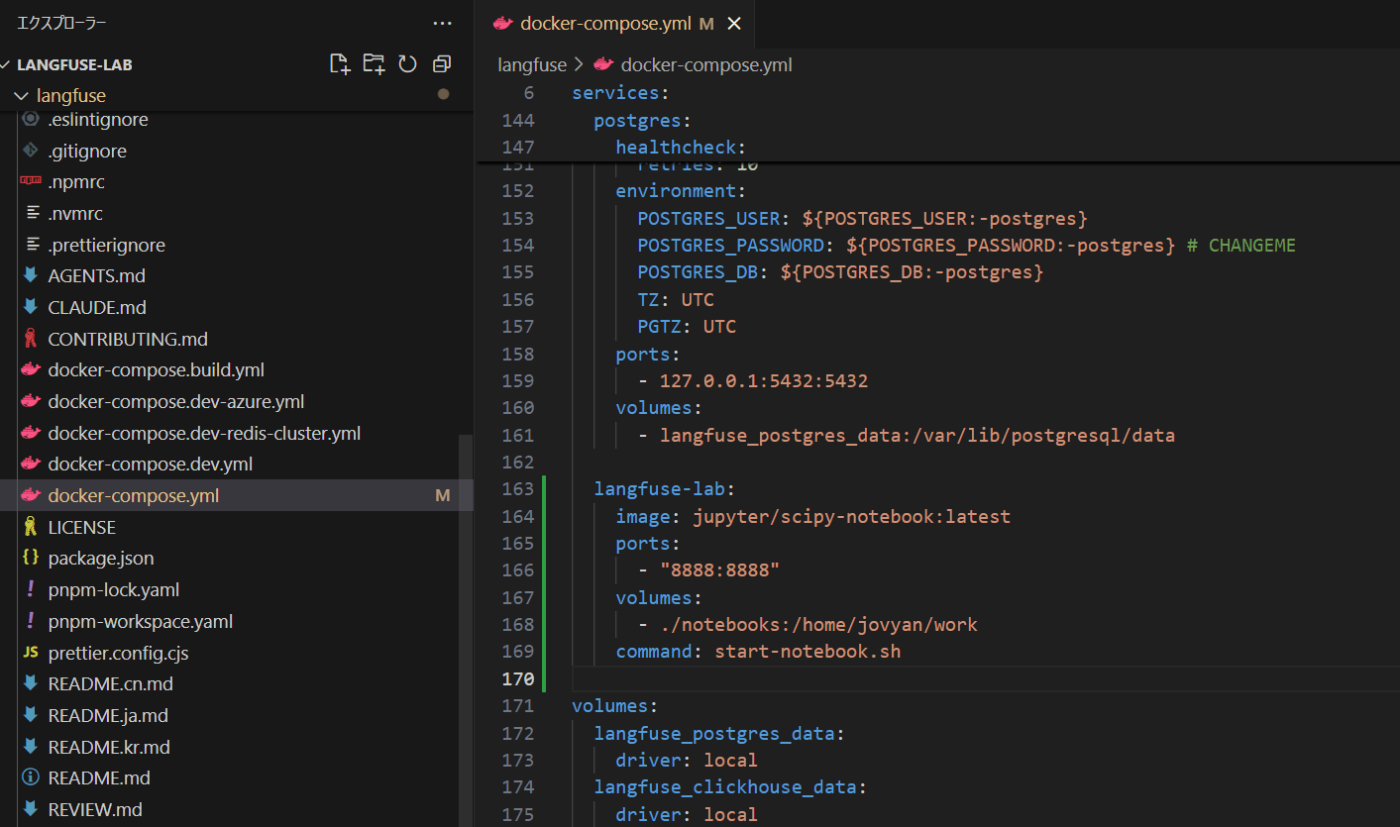Open CLAUDE.md from the file list
Screen dimensions: 1400x827
(96, 307)
